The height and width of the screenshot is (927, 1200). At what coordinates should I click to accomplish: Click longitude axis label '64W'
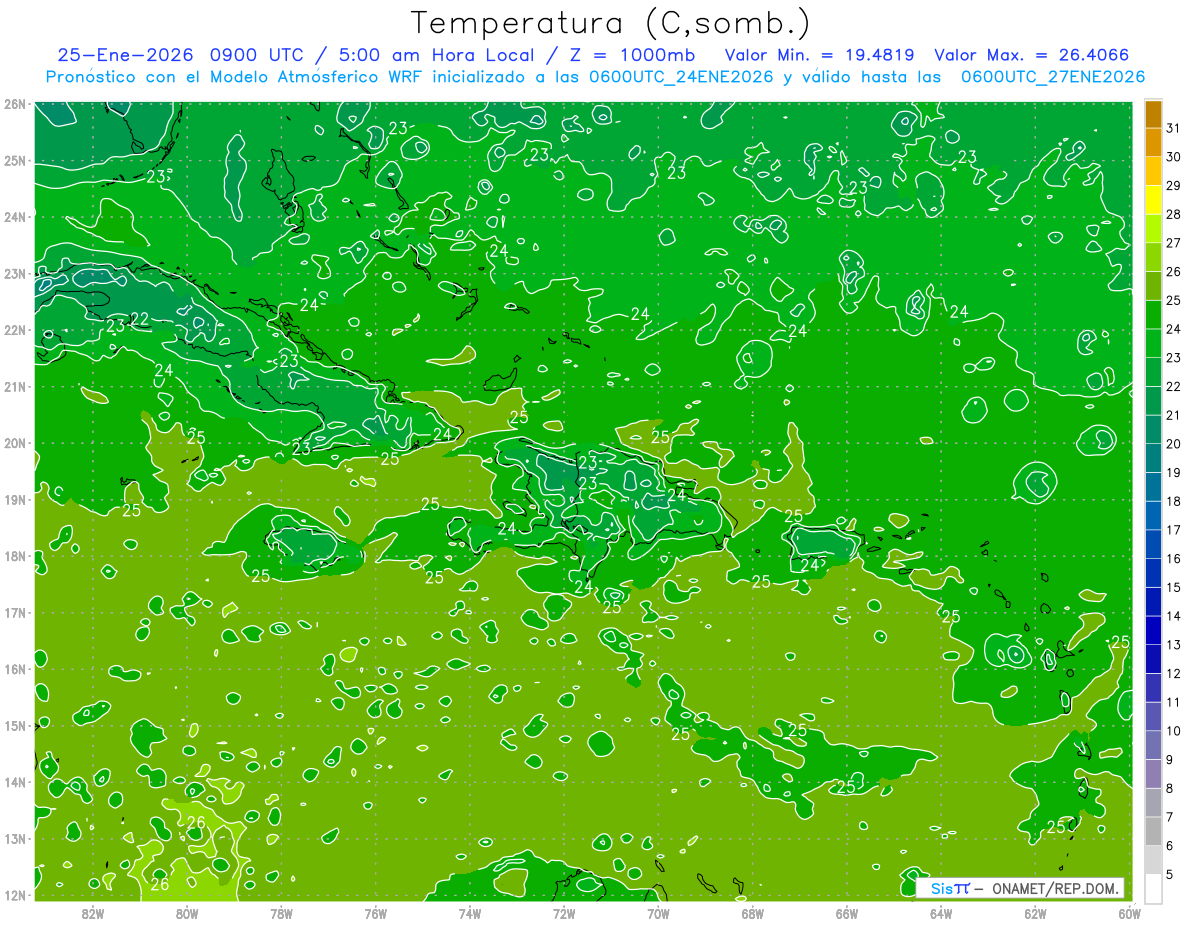(941, 913)
